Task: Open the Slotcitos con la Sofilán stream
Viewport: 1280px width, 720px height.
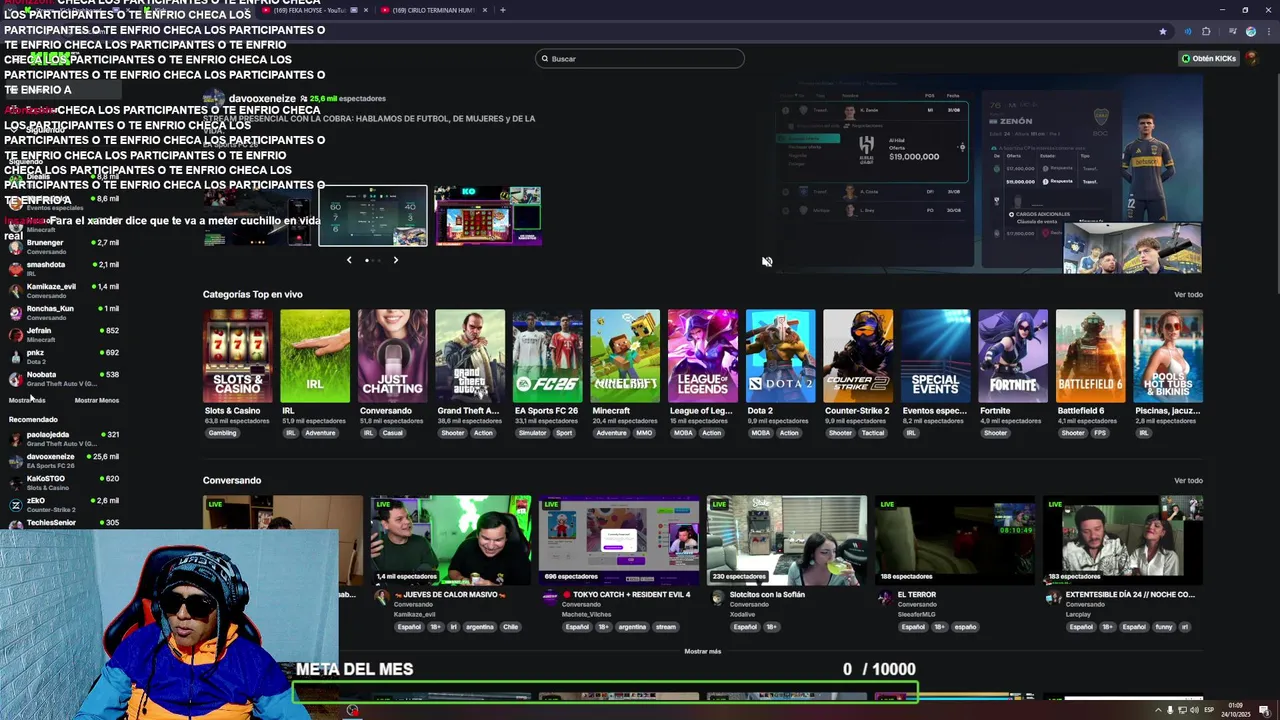Action: tap(787, 541)
